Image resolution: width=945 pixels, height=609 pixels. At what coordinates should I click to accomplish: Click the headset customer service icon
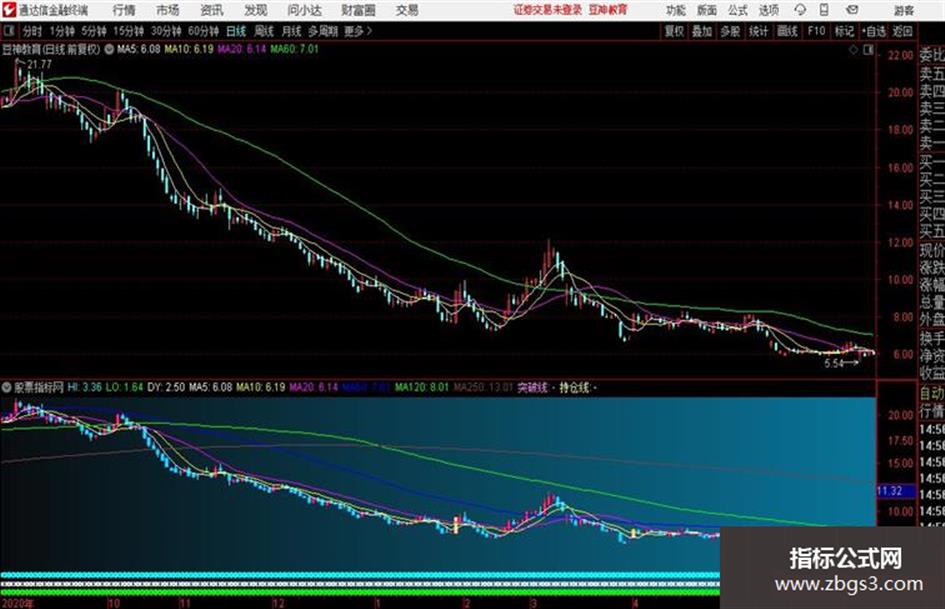pos(800,10)
